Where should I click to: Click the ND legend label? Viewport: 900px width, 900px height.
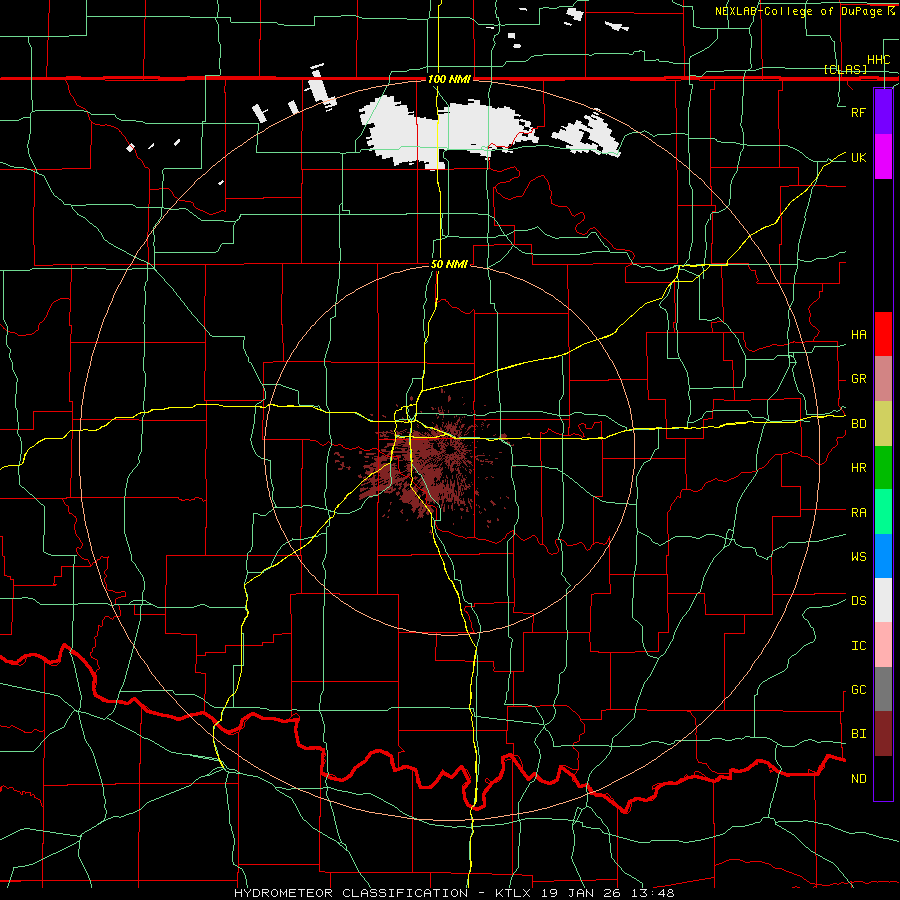pyautogui.click(x=858, y=779)
